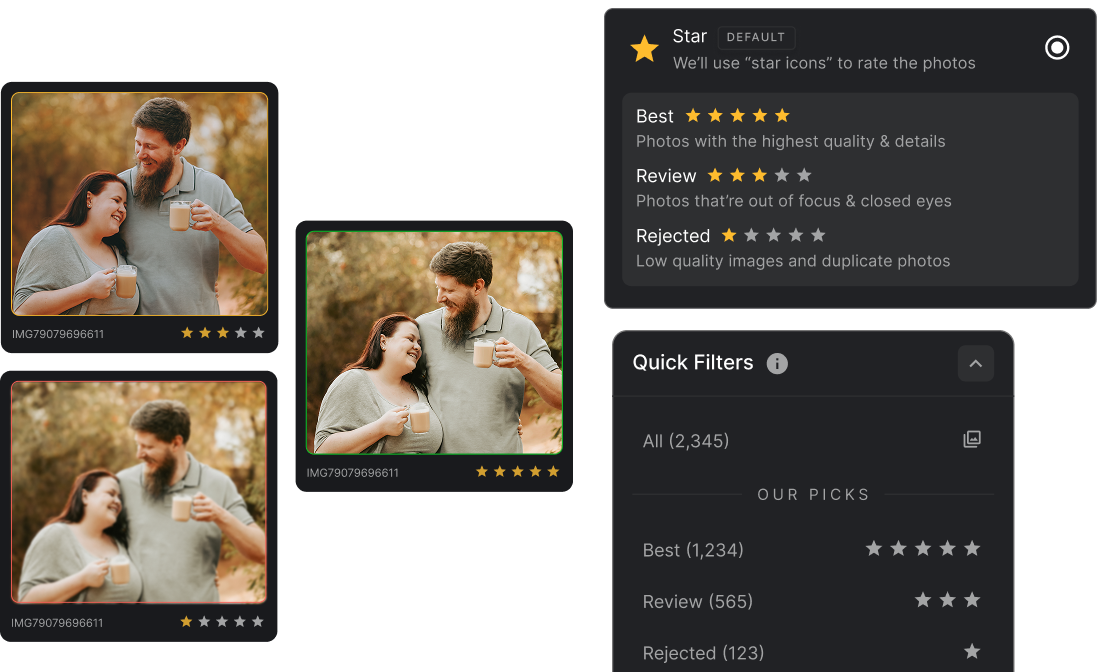Viewport: 1104px width, 672px height.
Task: Click the single star for Rejected filter
Action: point(972,652)
